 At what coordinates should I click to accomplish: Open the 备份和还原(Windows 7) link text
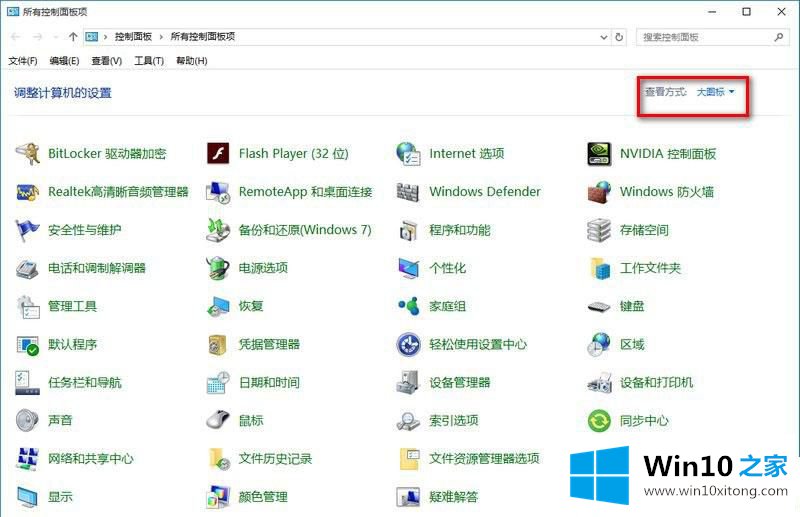coord(305,230)
